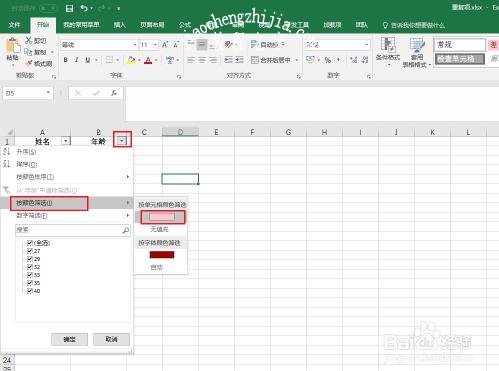Toggle the Select All checkbox in filter list
Viewport: 499px width, 371px height.
click(x=30, y=243)
